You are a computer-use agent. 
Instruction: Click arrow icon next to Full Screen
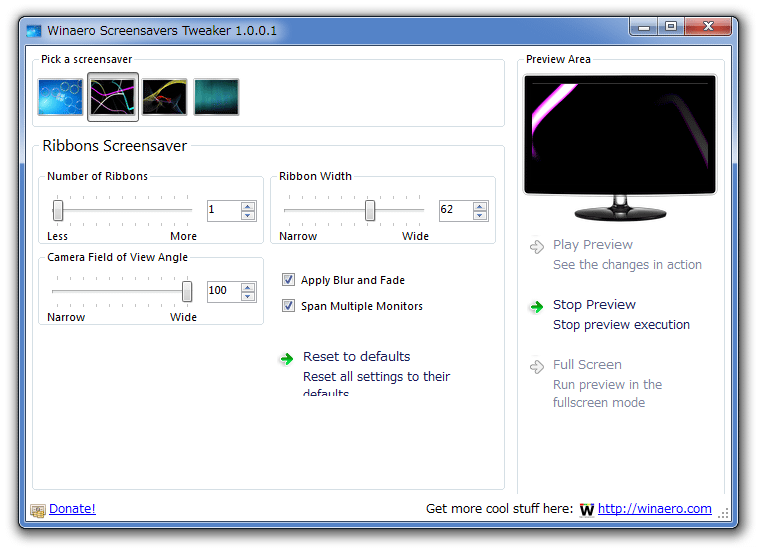click(537, 367)
